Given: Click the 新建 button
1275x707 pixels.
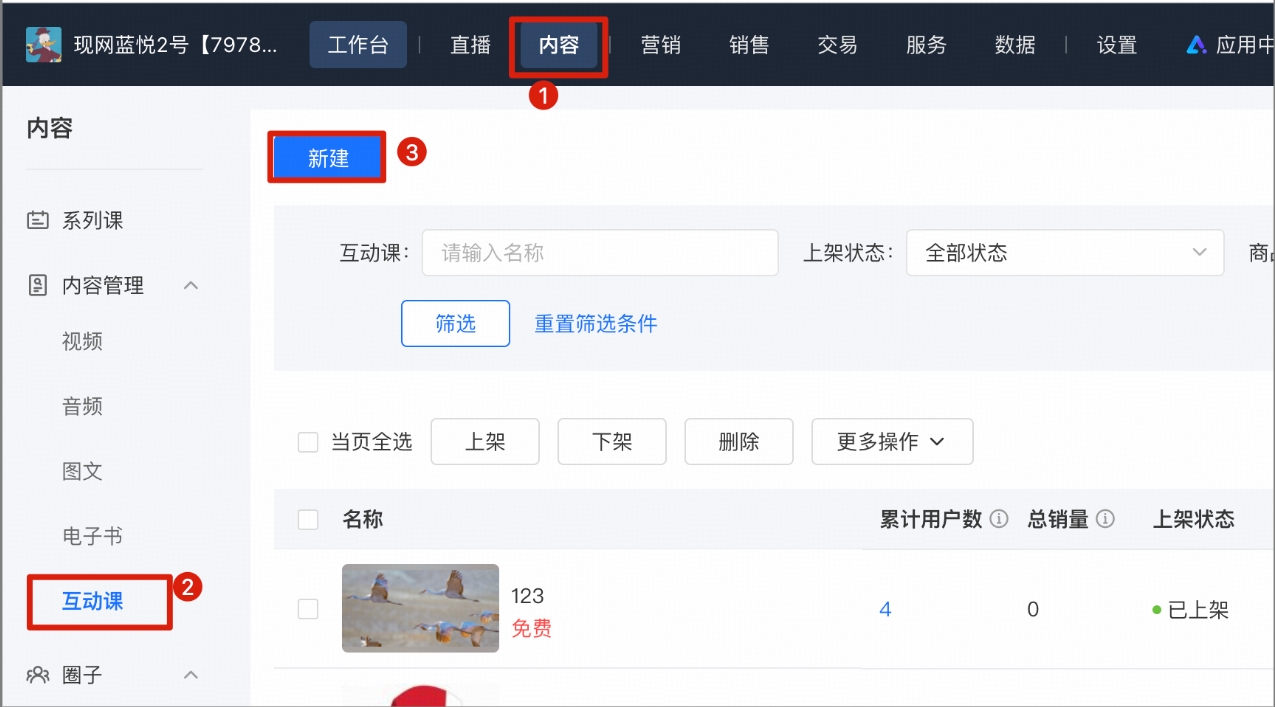Looking at the screenshot, I should point(326,157).
